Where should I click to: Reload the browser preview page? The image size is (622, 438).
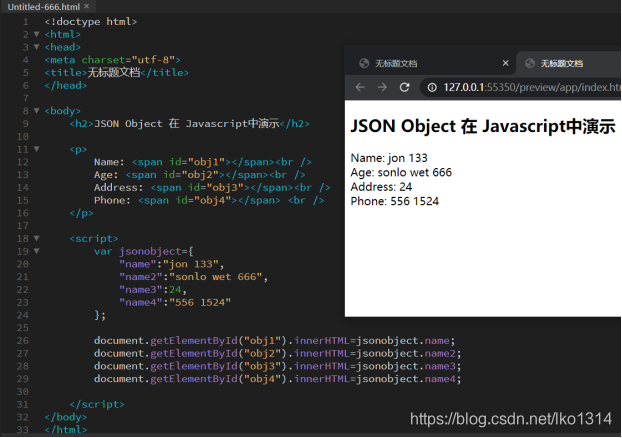pos(405,87)
